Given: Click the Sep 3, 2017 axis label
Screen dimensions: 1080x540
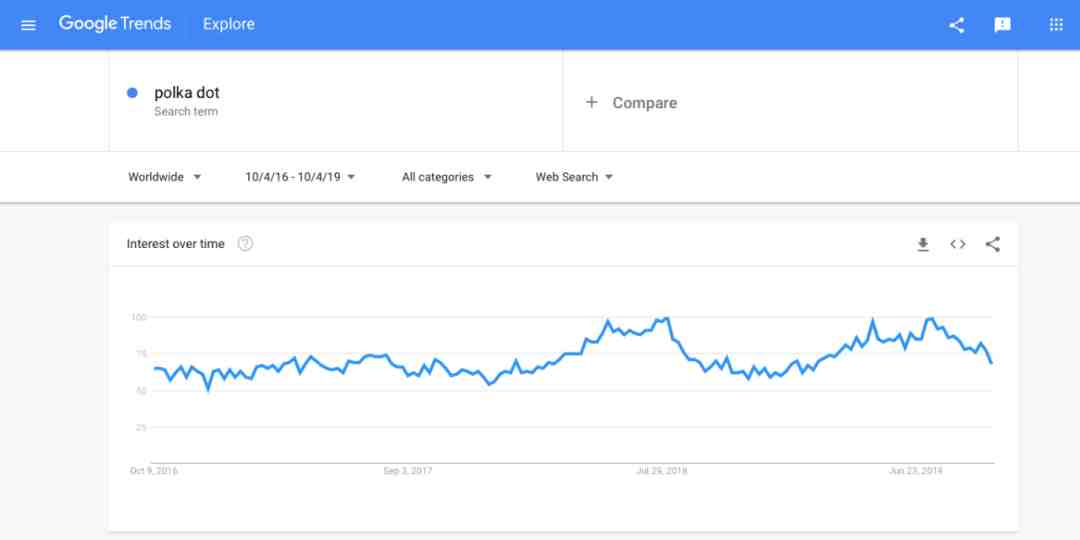Looking at the screenshot, I should [408, 471].
